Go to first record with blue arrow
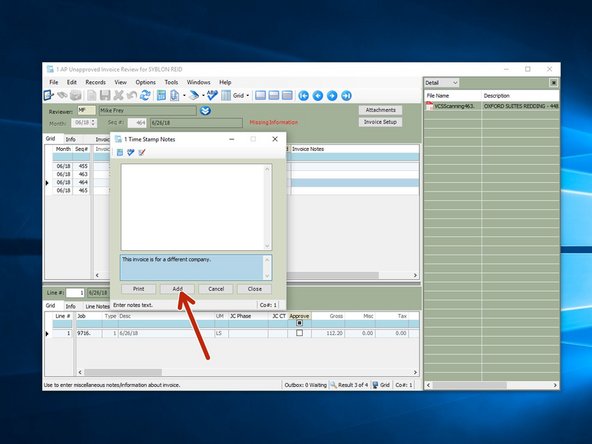This screenshot has width=592, height=444. 304,96
